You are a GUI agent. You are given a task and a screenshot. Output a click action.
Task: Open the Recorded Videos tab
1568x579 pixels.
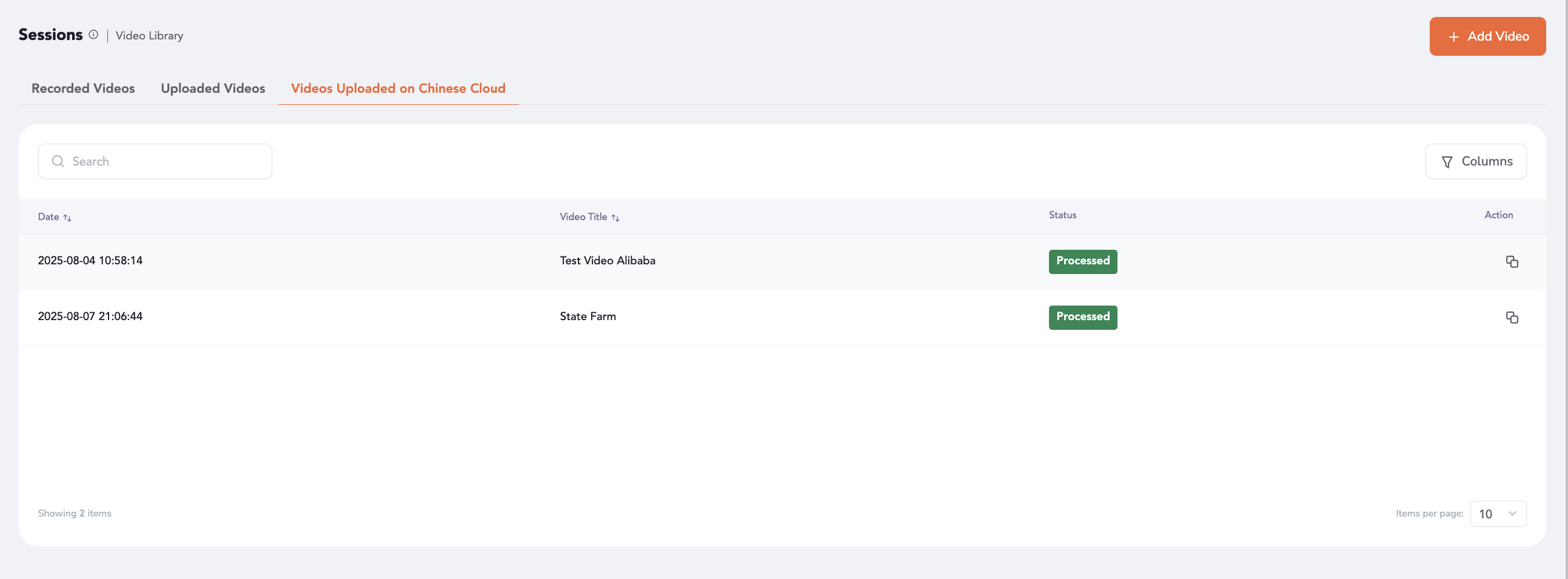pyautogui.click(x=84, y=89)
